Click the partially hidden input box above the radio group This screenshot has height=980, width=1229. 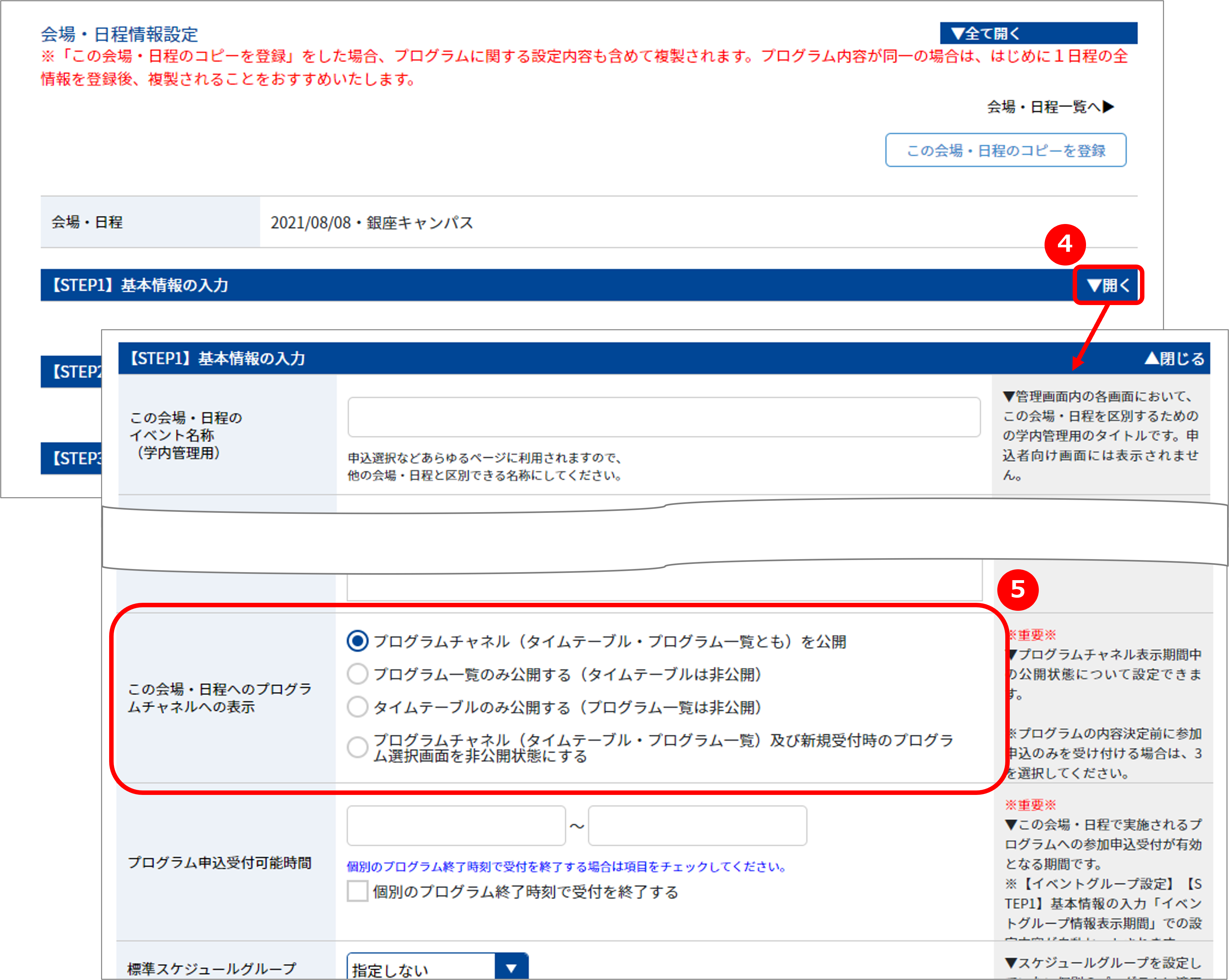pyautogui.click(x=664, y=580)
